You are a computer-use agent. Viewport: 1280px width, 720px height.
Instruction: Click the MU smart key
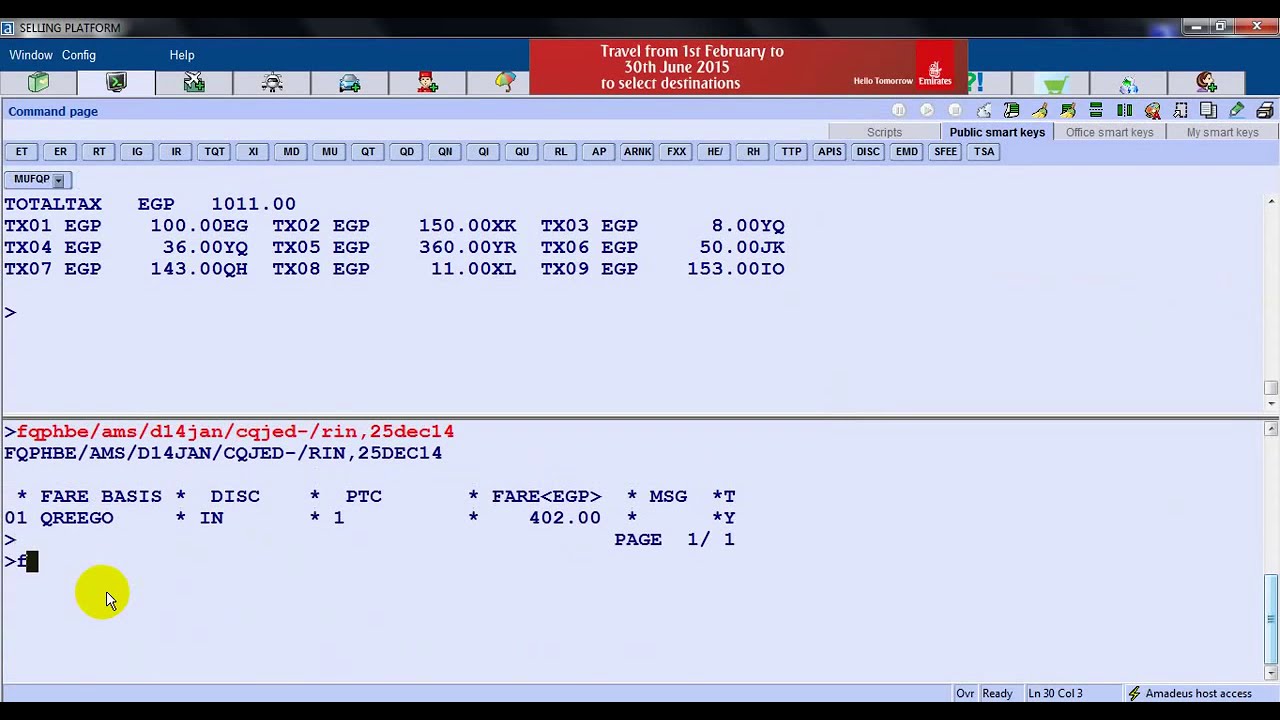[x=330, y=152]
